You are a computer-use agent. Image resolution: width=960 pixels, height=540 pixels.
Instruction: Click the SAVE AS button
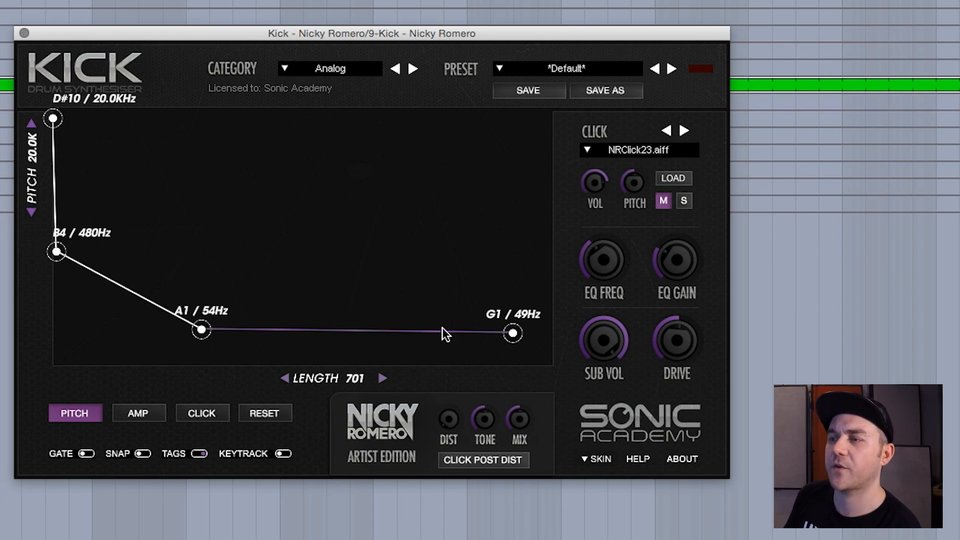606,91
